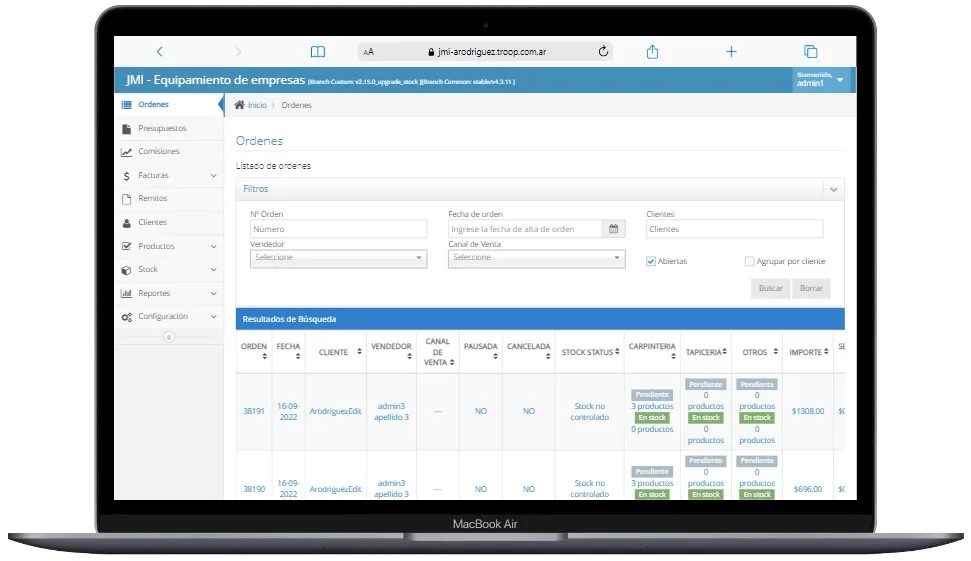The width and height of the screenshot is (971, 561).
Task: Open the Safari bookmarks book icon
Action: point(318,52)
